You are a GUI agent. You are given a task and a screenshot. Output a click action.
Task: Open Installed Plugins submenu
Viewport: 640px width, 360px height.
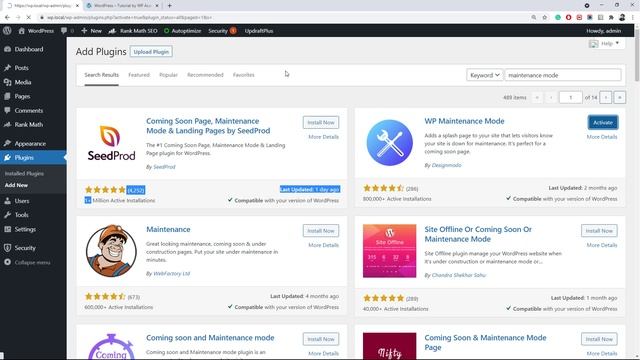click(x=24, y=173)
